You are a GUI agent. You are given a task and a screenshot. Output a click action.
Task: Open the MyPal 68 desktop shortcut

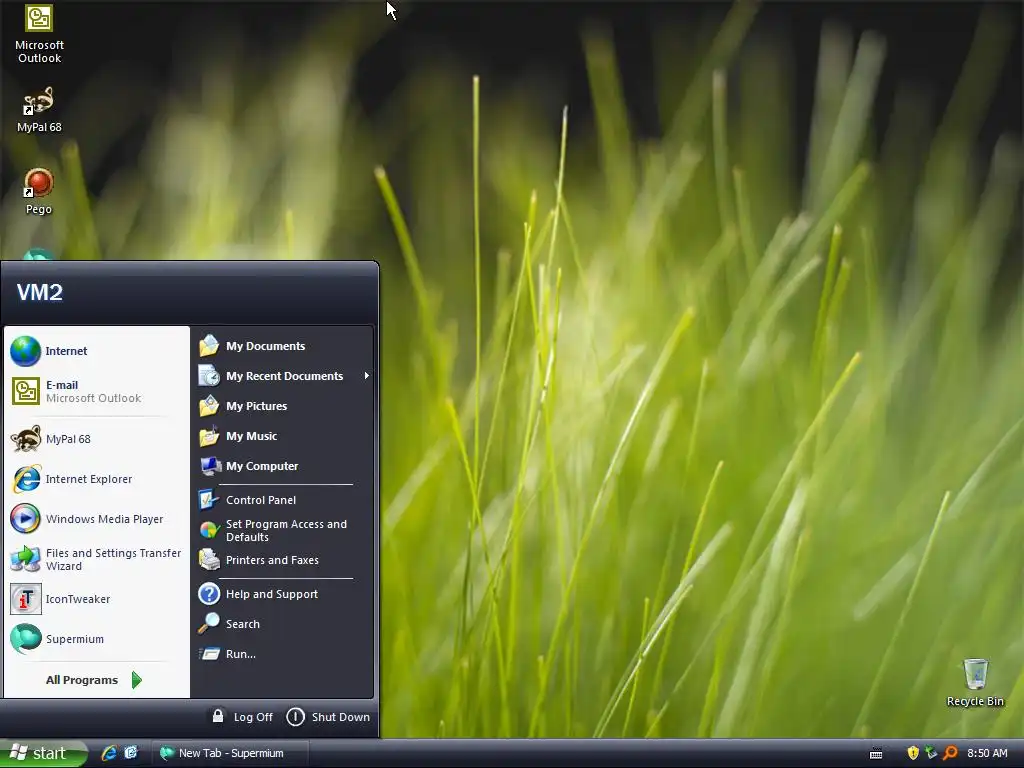point(39,110)
